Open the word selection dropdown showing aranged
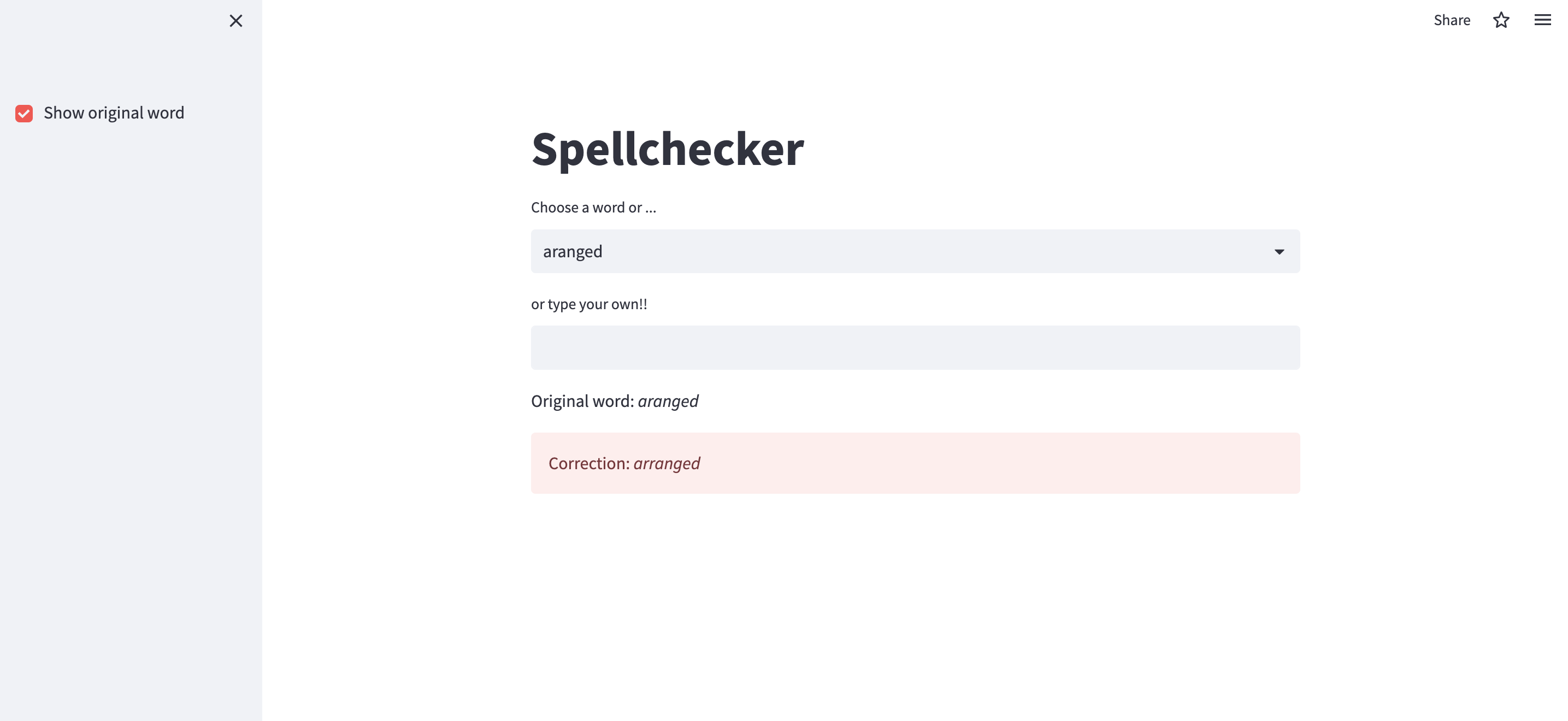This screenshot has height=721, width=1568. coord(915,251)
